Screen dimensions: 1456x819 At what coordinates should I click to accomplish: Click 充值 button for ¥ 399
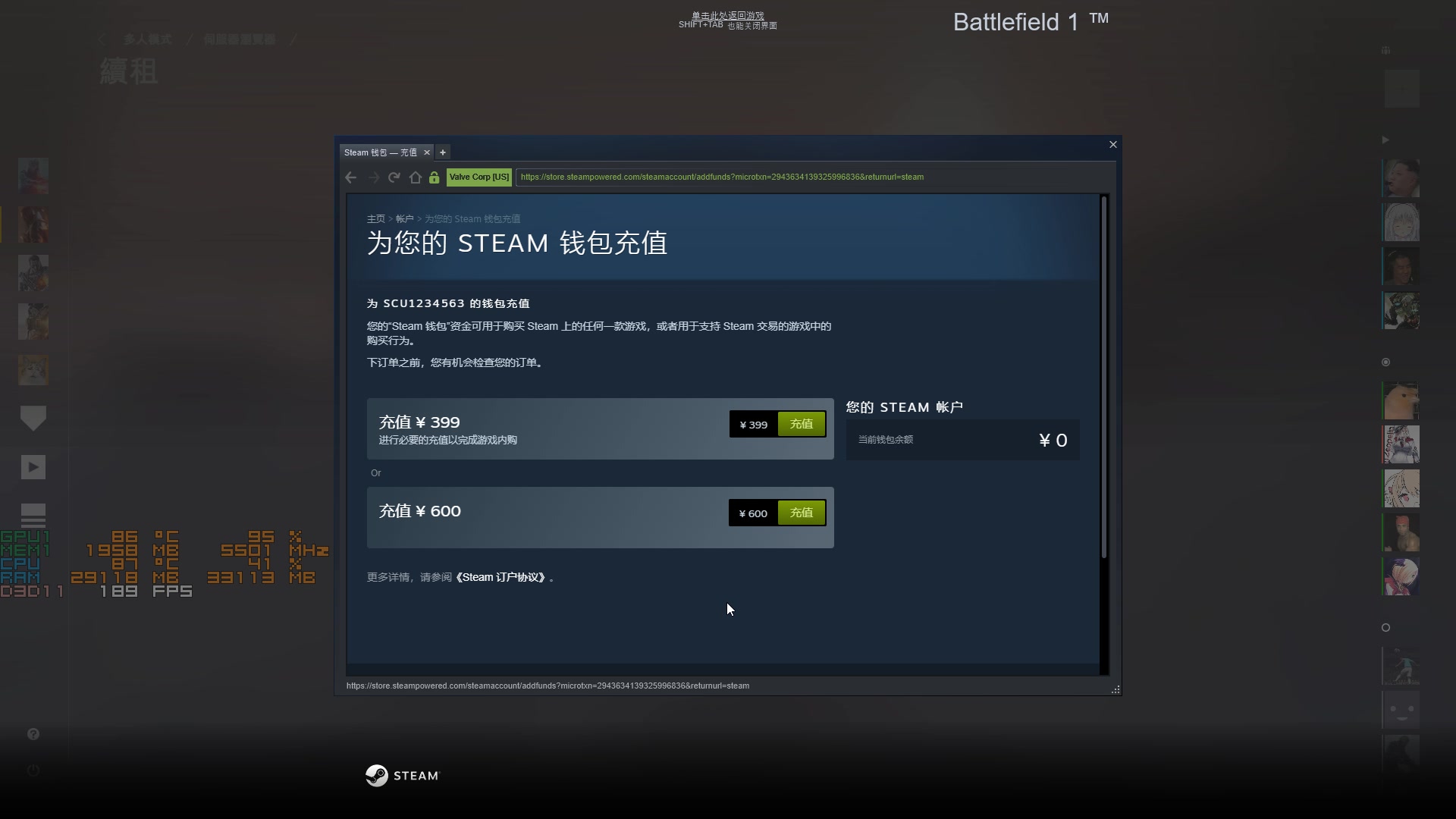coord(802,424)
